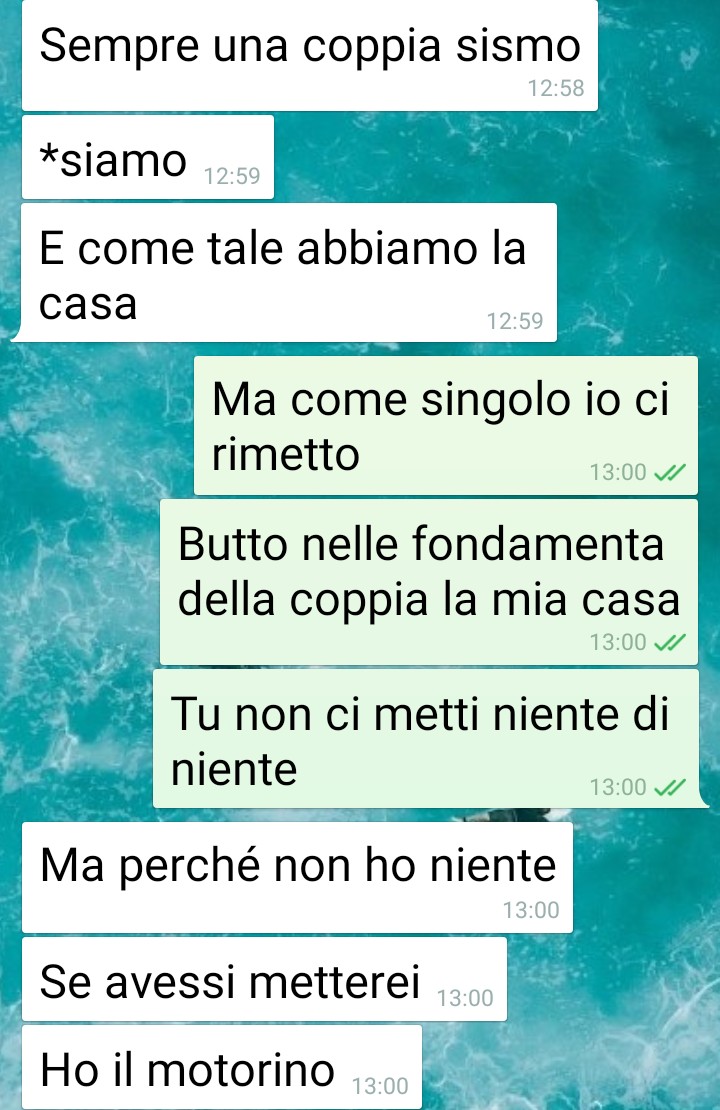Tap the double-check read receipt on 'Ma come singolo io ci rimetto'
Image resolution: width=720 pixels, height=1110 pixels.
pyautogui.click(x=670, y=472)
